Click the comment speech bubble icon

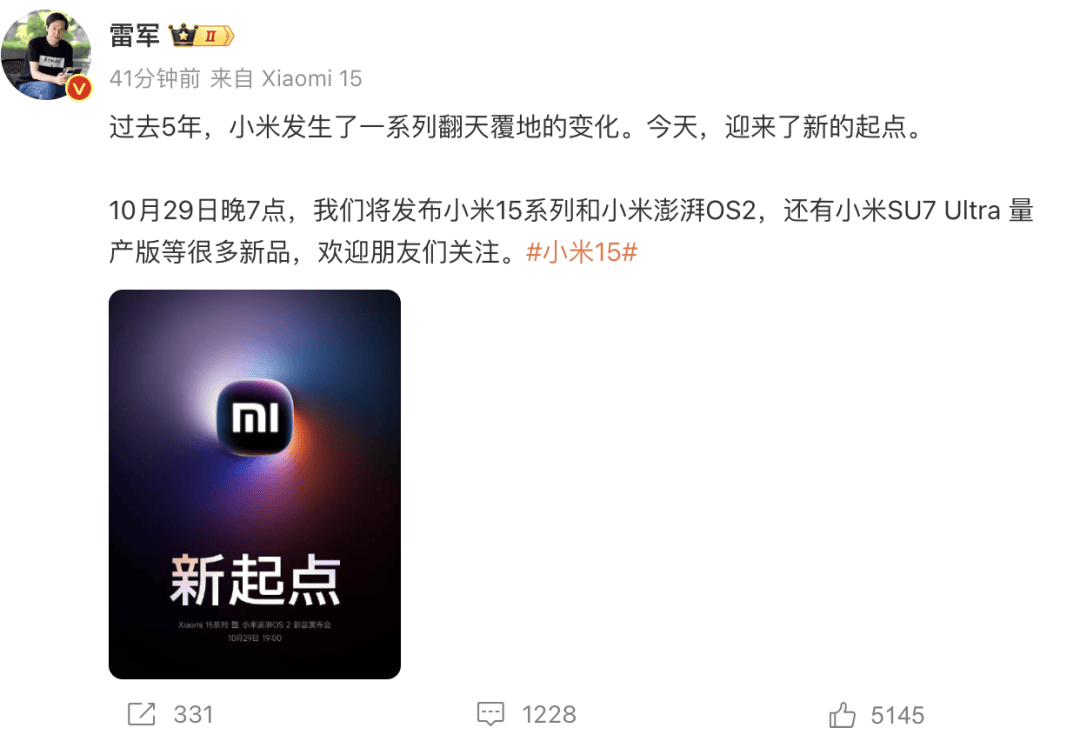[x=490, y=714]
